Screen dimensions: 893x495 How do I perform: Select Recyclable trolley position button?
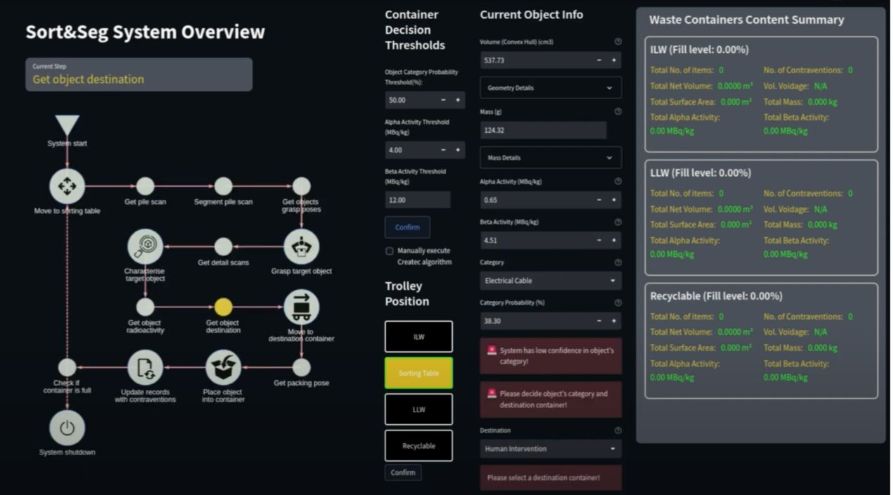[x=419, y=445]
